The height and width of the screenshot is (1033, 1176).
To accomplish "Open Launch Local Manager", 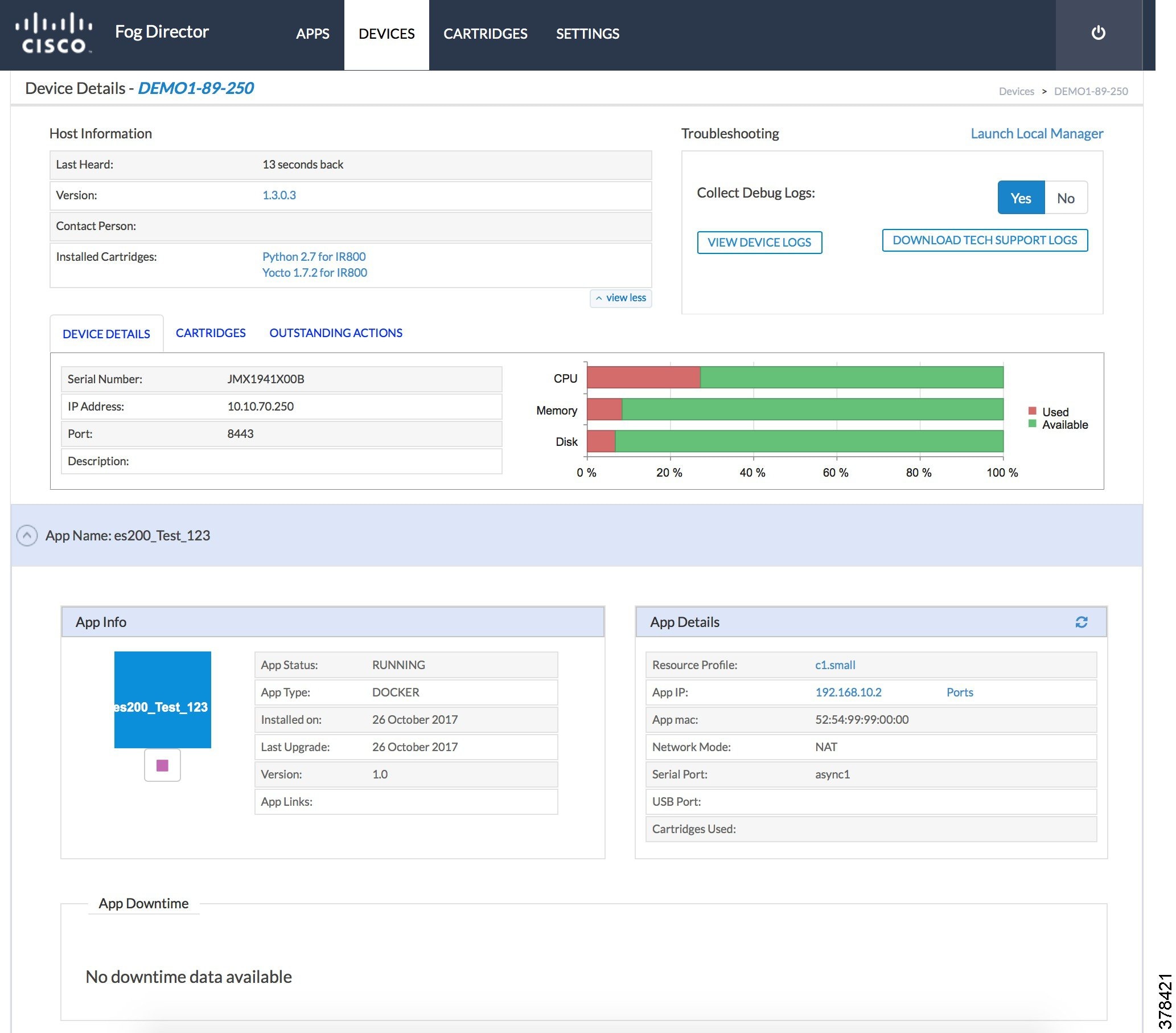I will pyautogui.click(x=1035, y=133).
